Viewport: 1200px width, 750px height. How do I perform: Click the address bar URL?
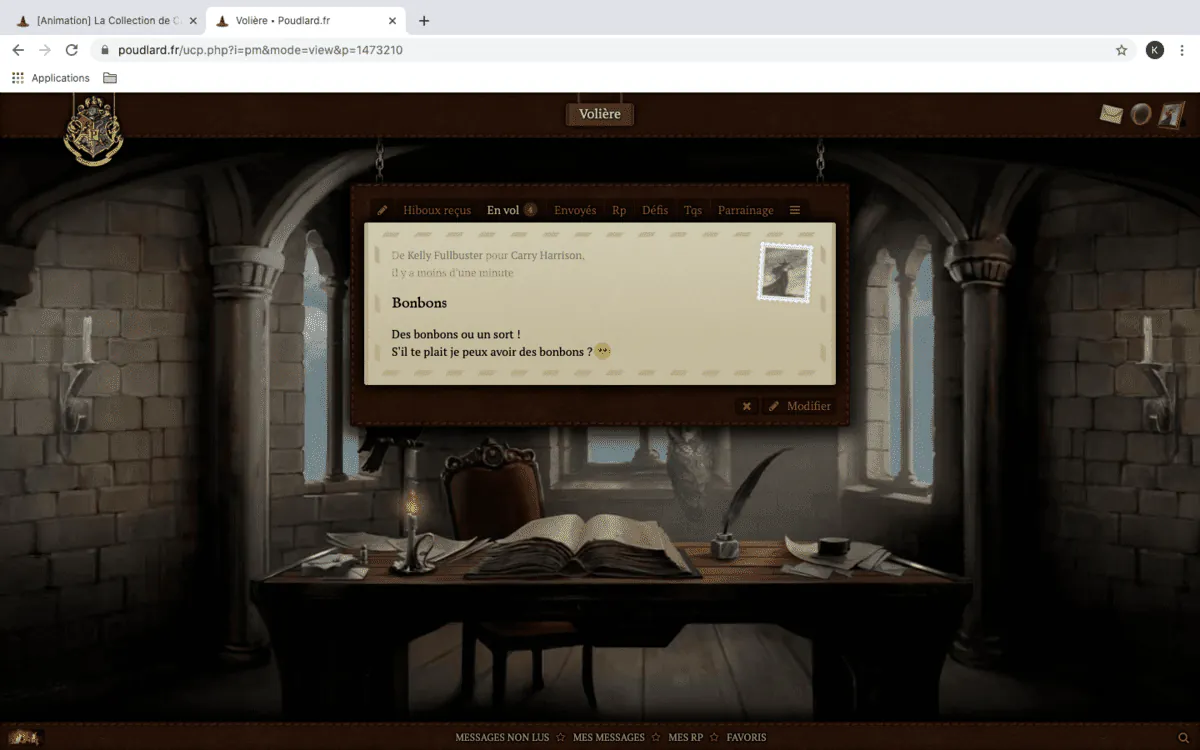click(x=260, y=50)
